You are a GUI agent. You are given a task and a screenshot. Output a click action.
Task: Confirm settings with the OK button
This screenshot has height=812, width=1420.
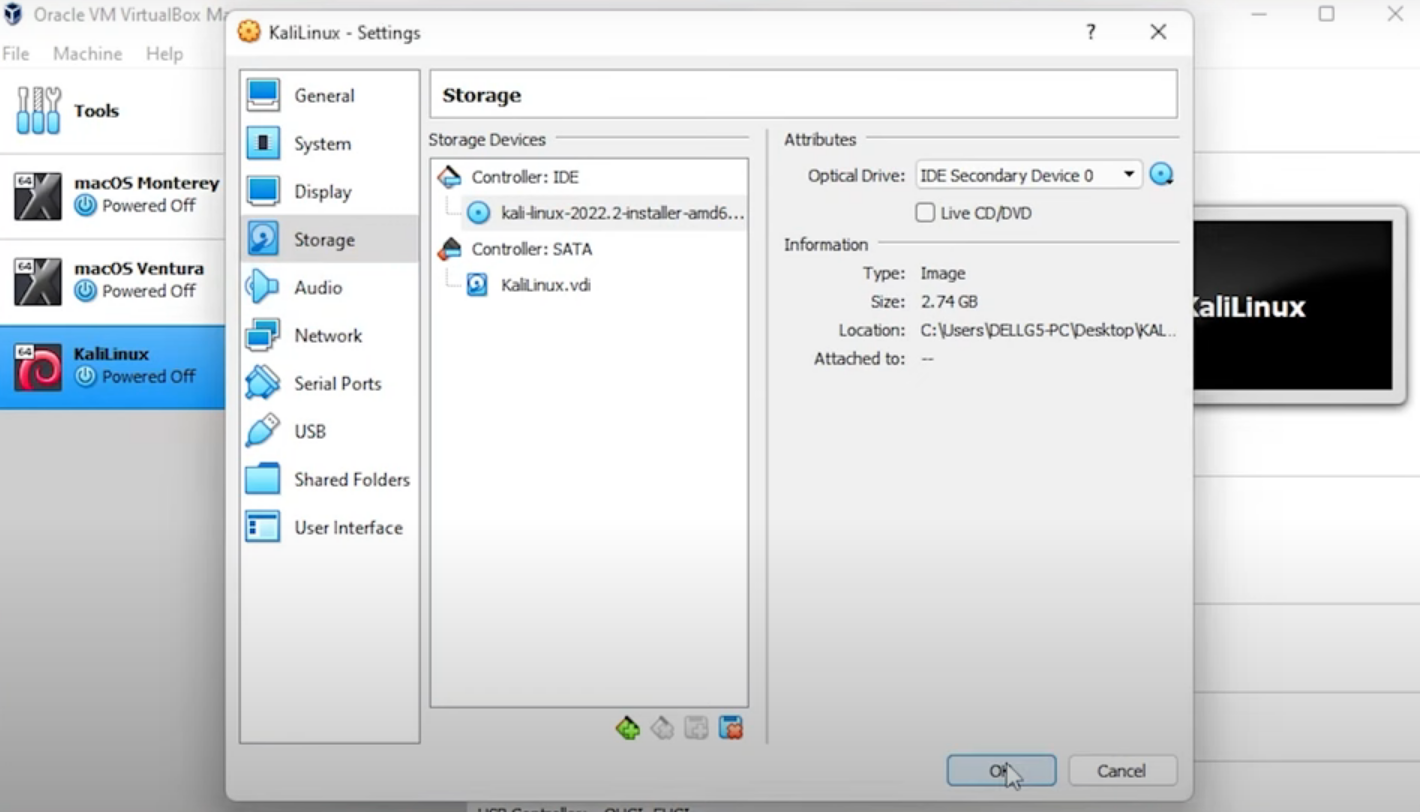click(x=1001, y=771)
